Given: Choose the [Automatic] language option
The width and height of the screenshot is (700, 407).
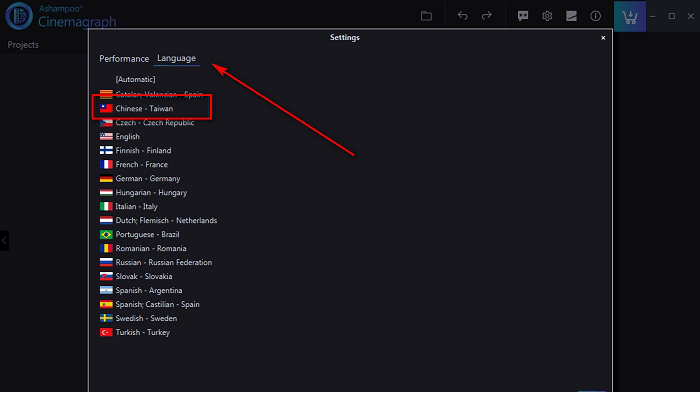Looking at the screenshot, I should pyautogui.click(x=135, y=79).
